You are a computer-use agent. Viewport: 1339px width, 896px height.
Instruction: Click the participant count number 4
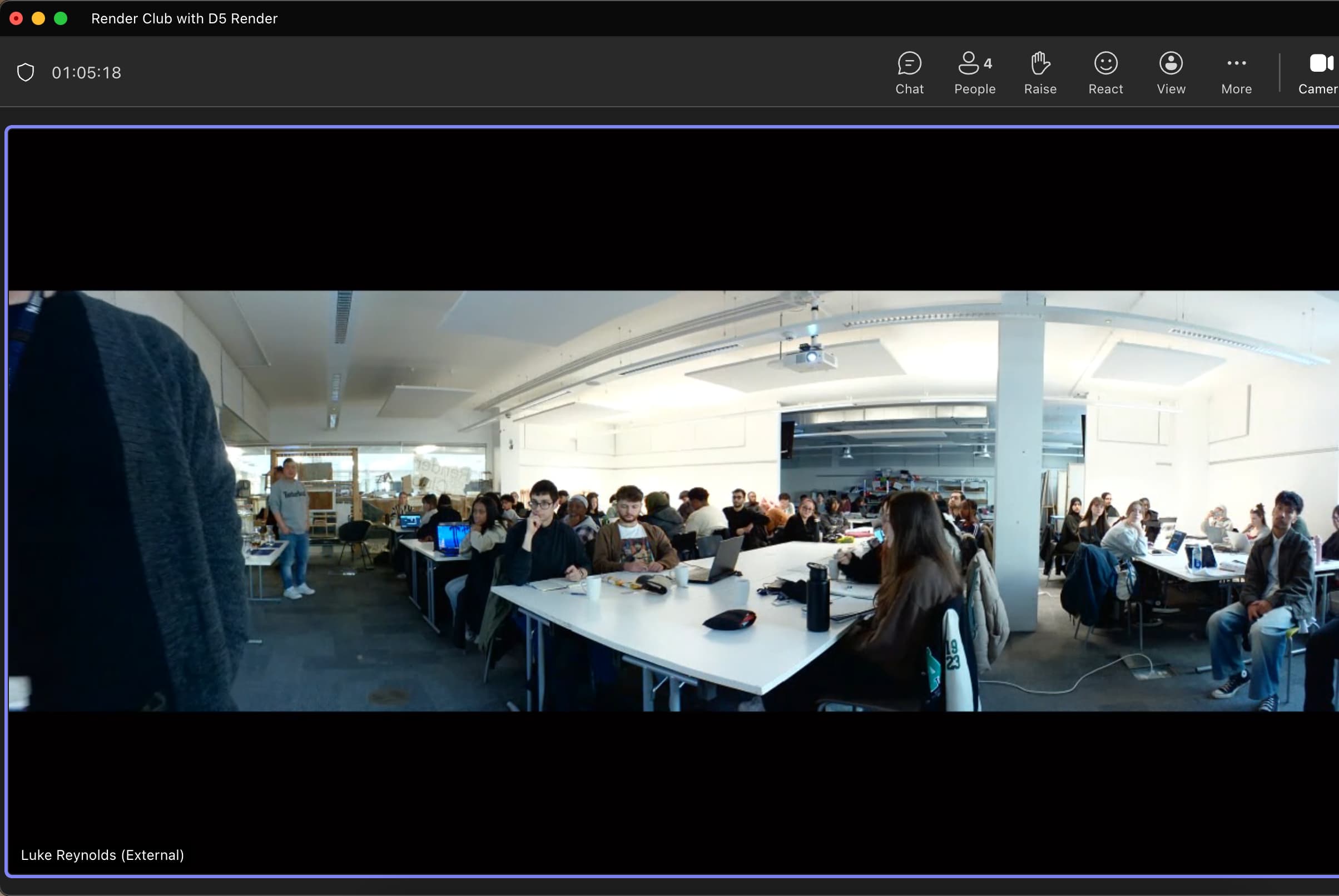click(988, 64)
